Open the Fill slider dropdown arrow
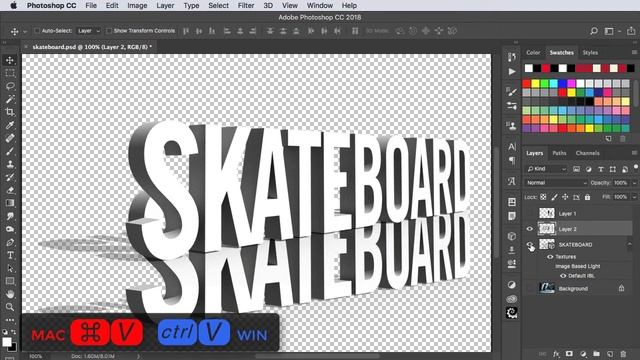 [634, 197]
